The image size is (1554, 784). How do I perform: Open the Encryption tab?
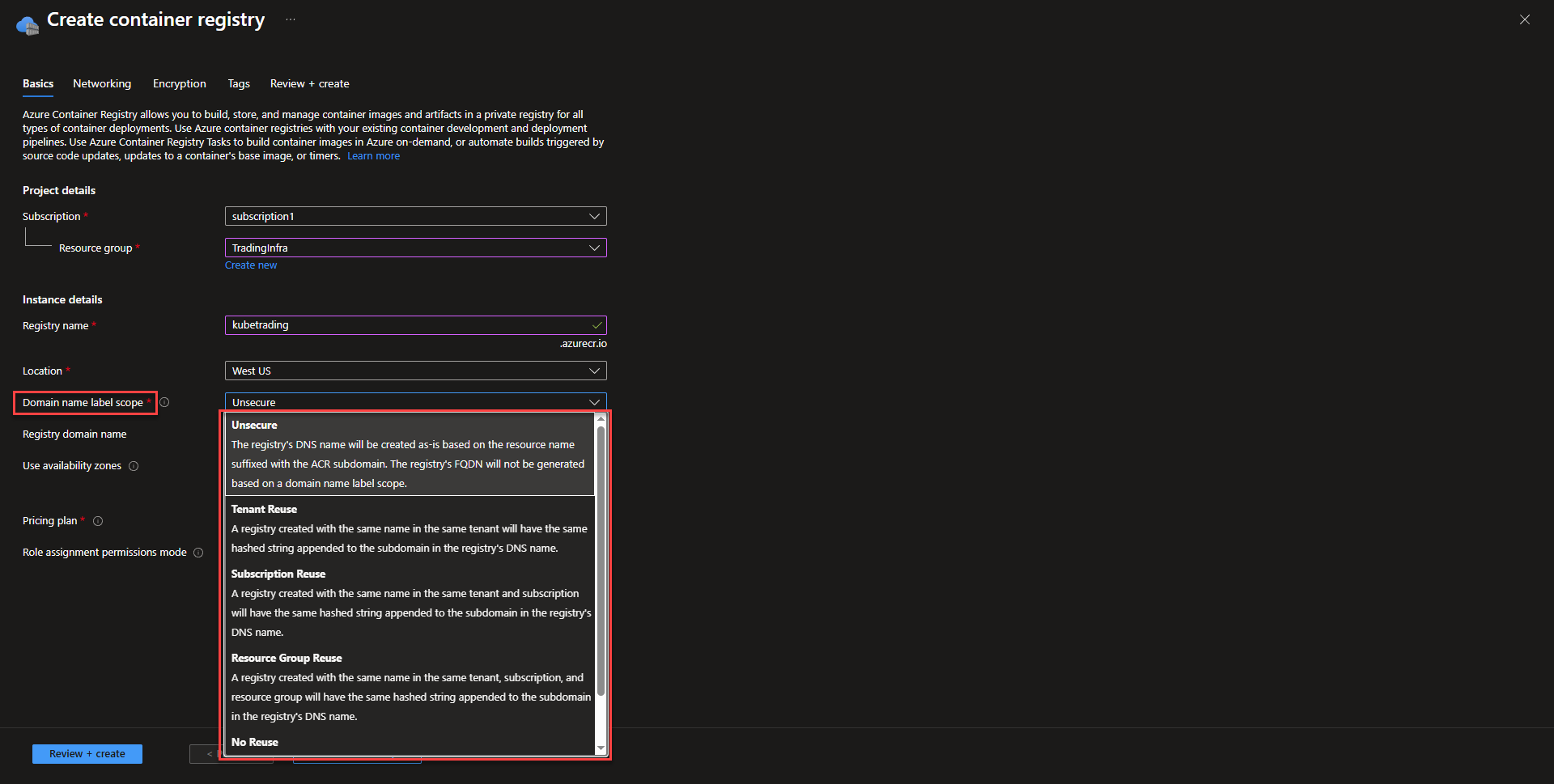pyautogui.click(x=179, y=83)
